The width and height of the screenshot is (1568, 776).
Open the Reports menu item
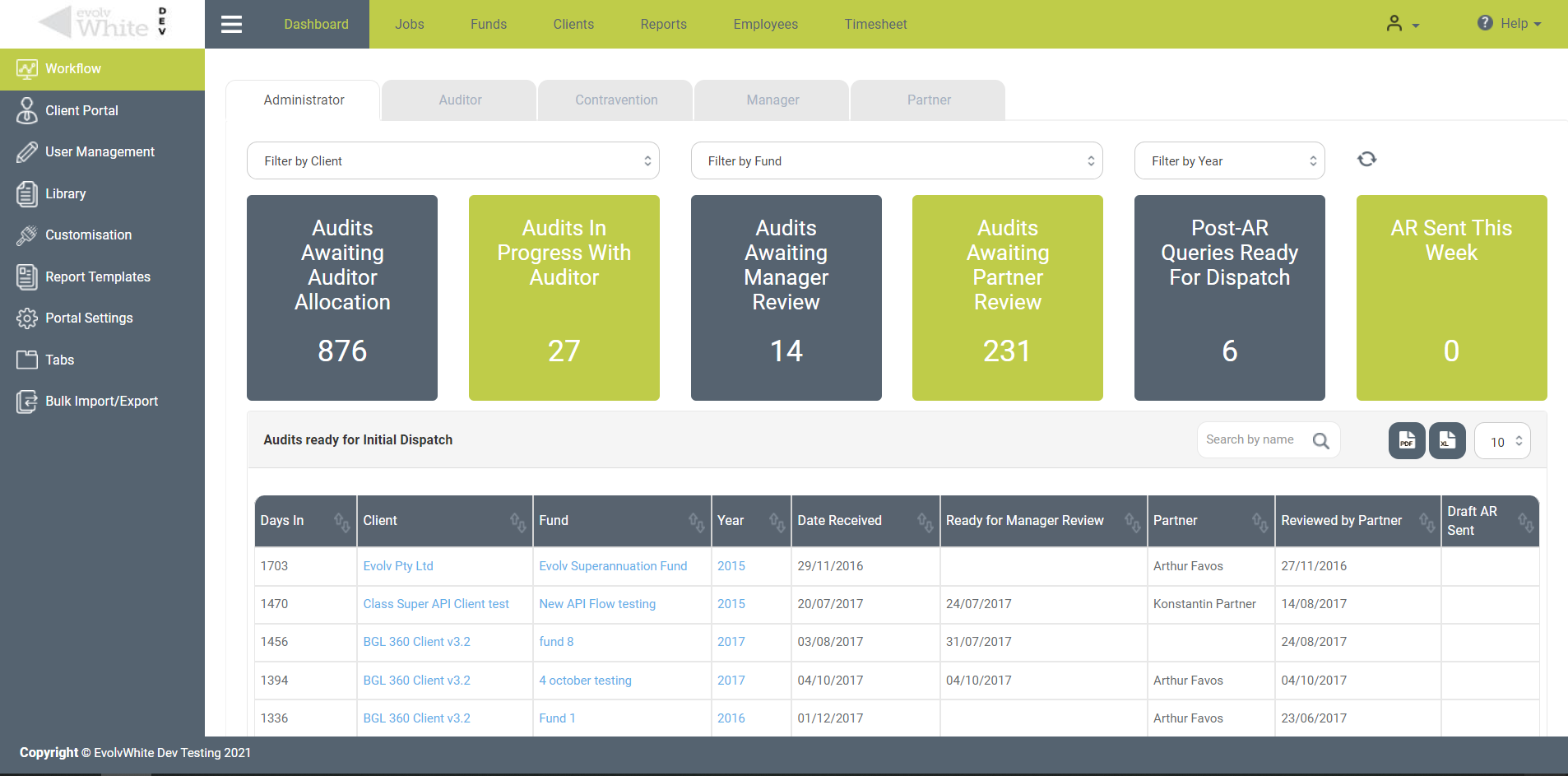[x=663, y=24]
